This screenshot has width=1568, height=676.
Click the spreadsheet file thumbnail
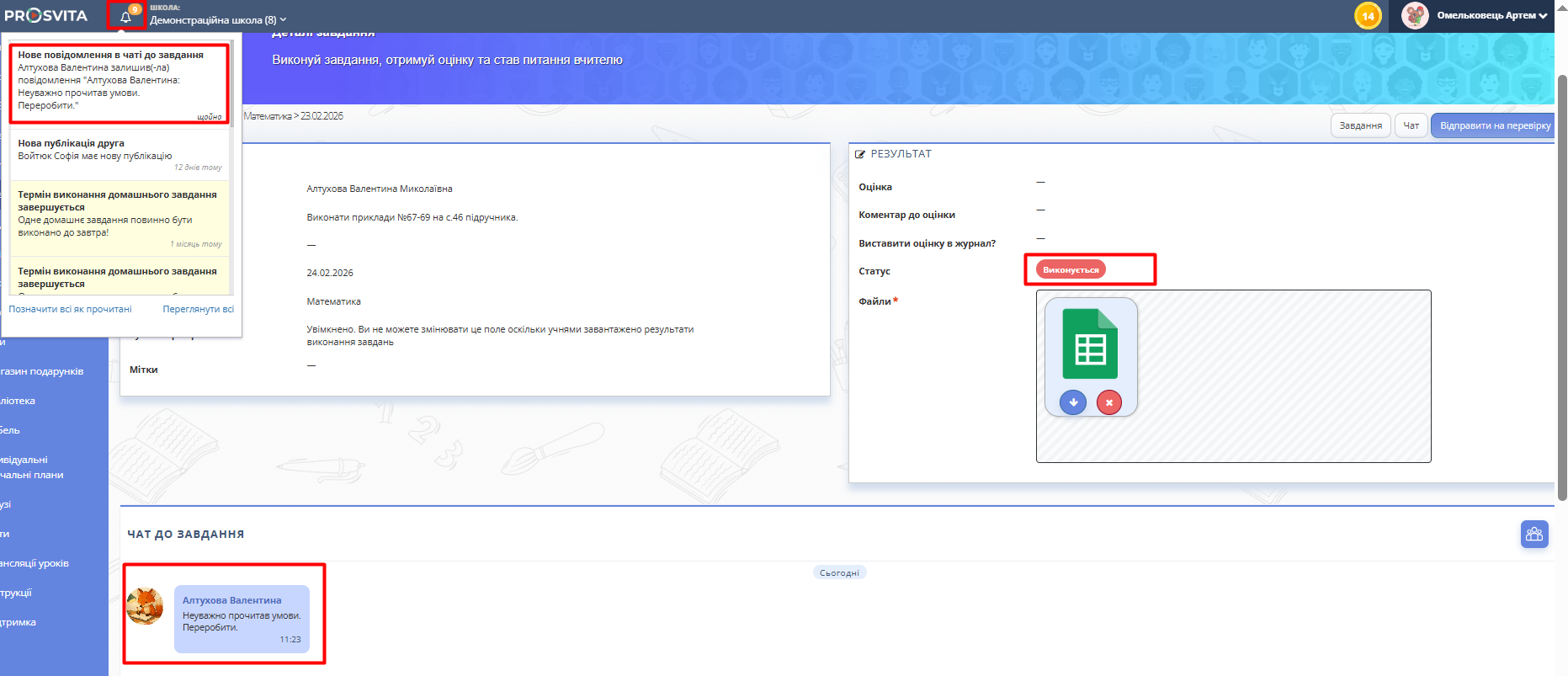1090,345
